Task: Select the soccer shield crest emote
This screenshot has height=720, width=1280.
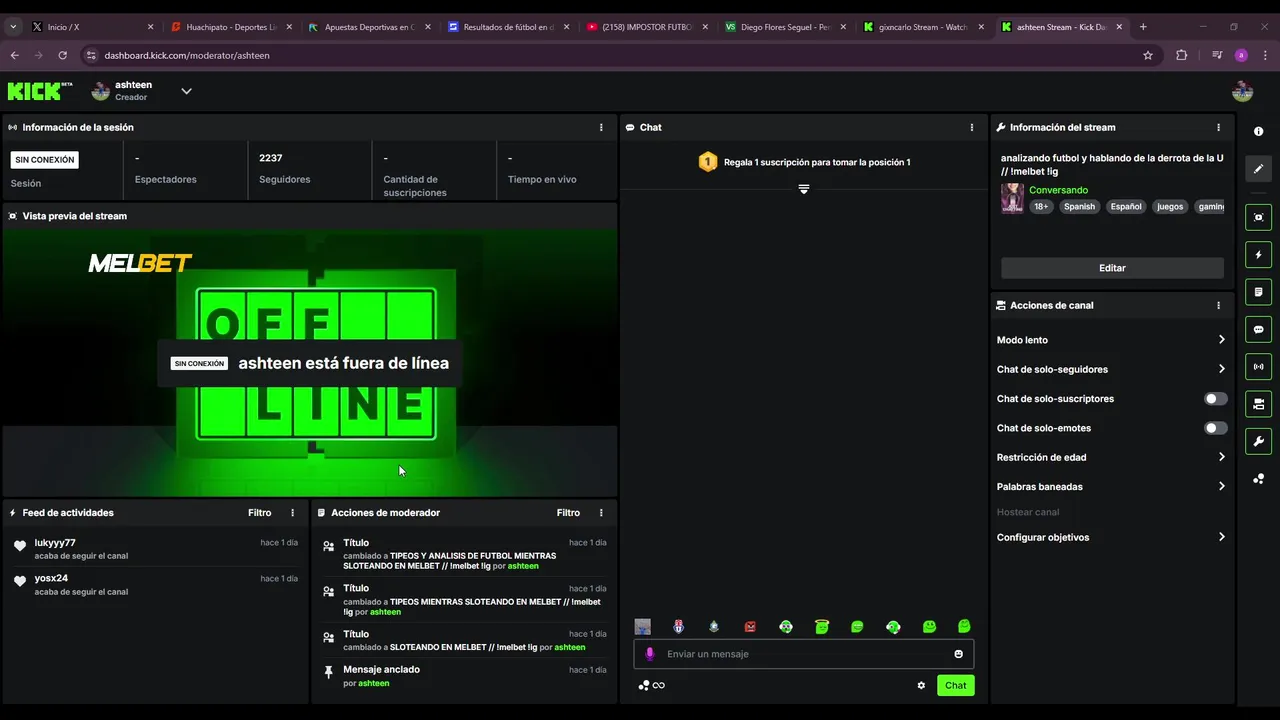Action: [679, 627]
